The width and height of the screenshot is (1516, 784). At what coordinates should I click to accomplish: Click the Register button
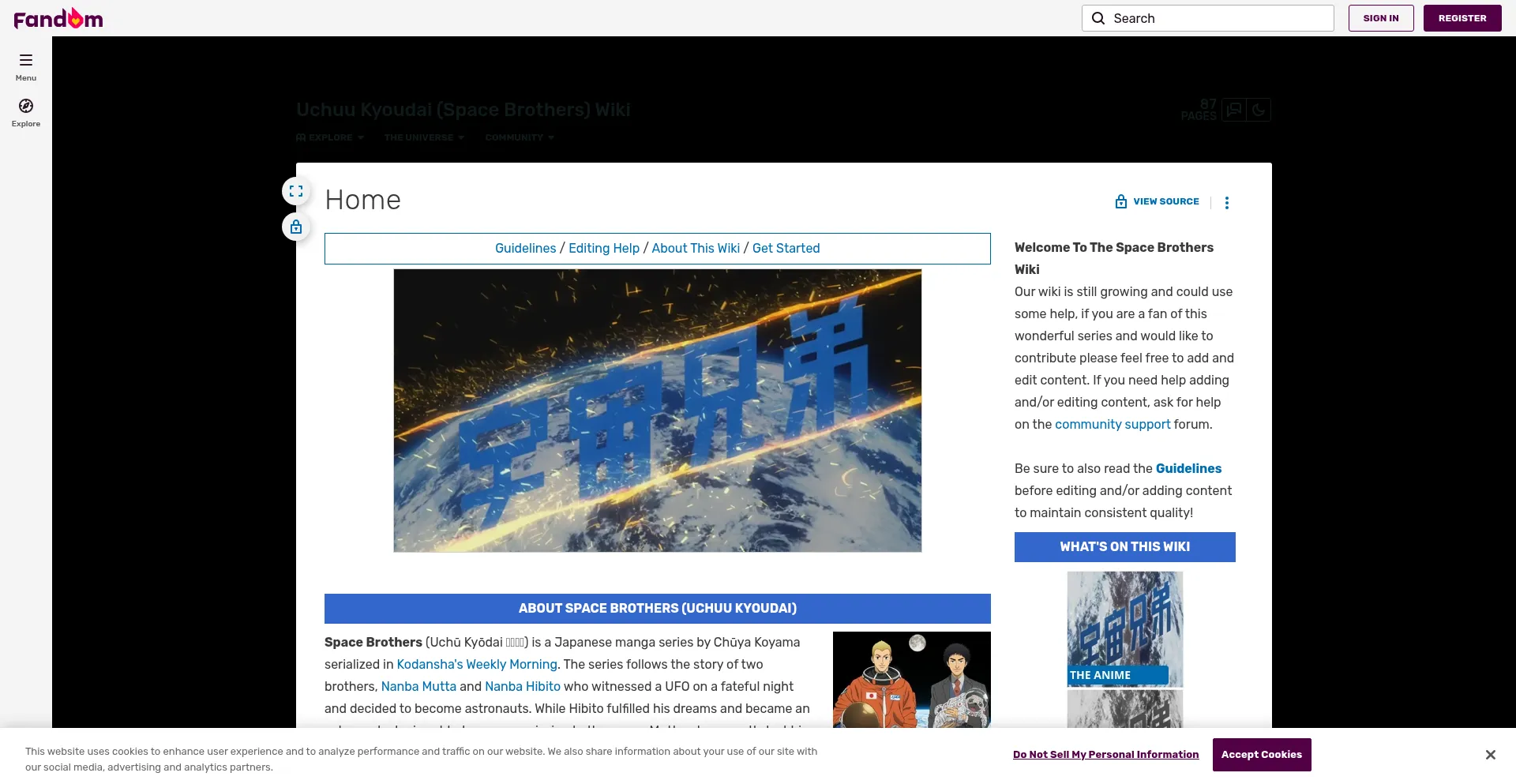pyautogui.click(x=1462, y=18)
